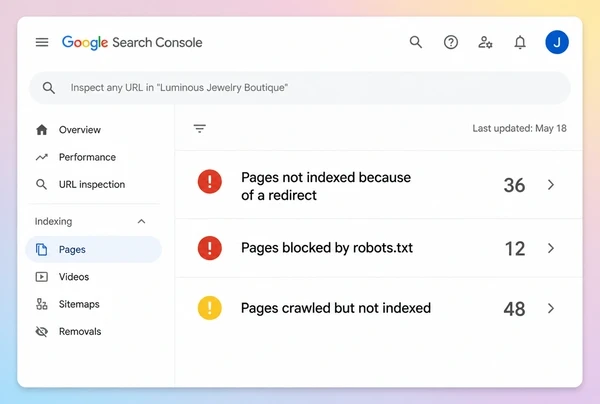Click the Indexing section label
The width and height of the screenshot is (600, 404).
pos(53,222)
